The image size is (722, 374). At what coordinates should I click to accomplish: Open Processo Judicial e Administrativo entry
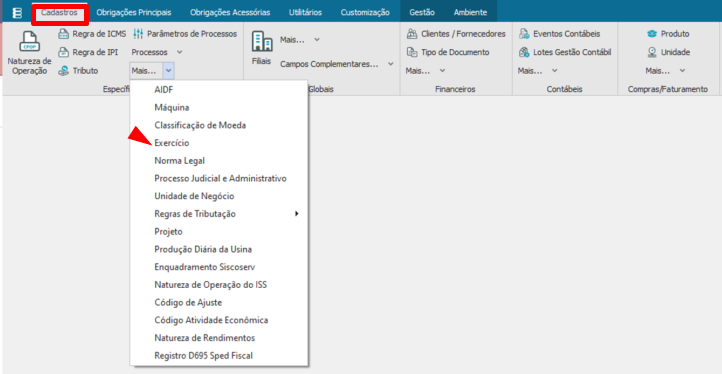[219, 178]
